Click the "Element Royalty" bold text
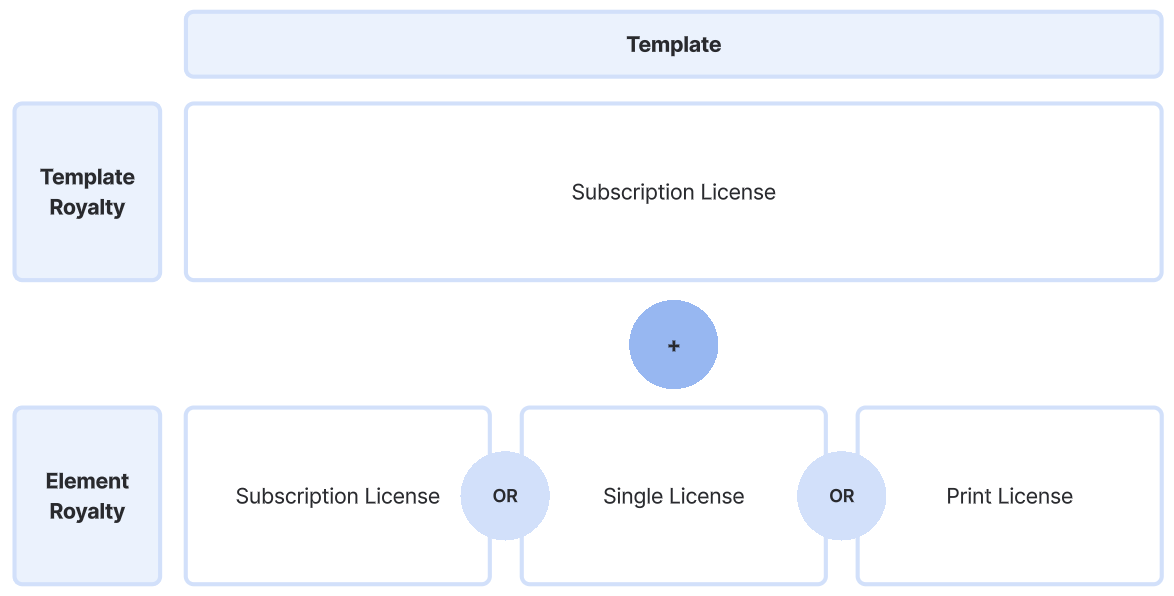 (x=87, y=496)
